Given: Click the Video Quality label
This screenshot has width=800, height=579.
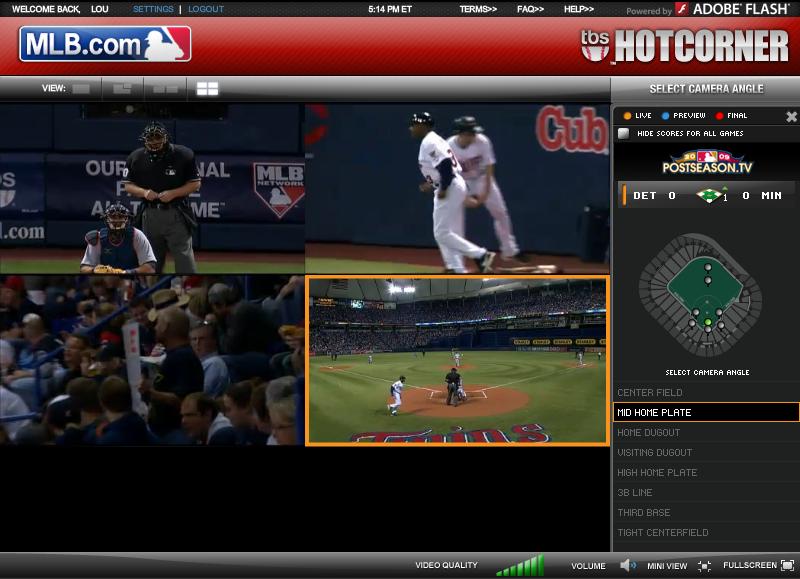Looking at the screenshot, I should [x=446, y=565].
